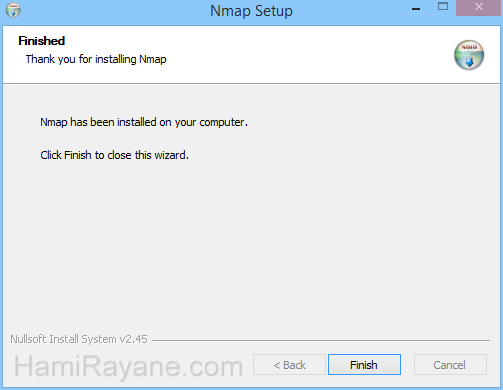Click the Nmap setup logo in header
The width and height of the screenshot is (503, 390).
(469, 55)
